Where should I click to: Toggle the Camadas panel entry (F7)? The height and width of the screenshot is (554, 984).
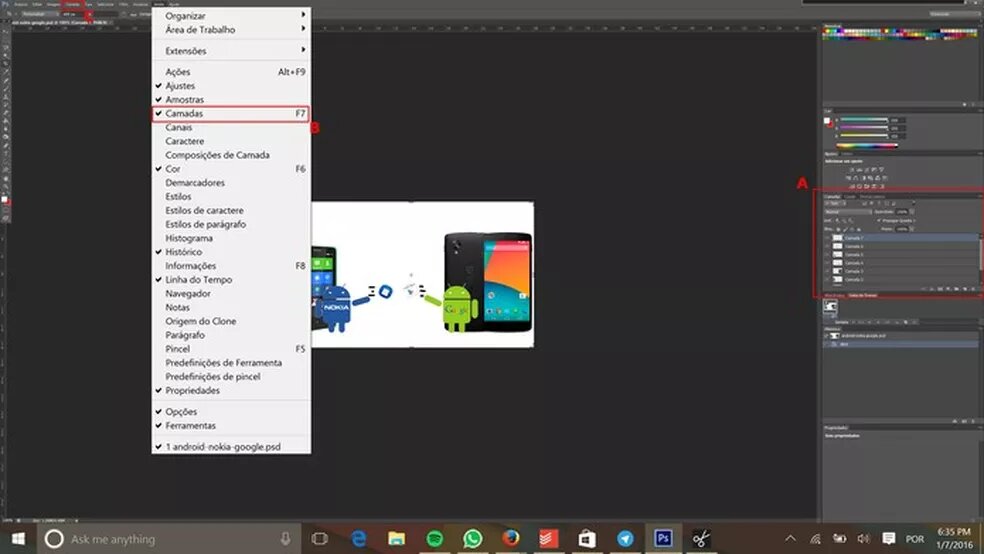(231, 114)
